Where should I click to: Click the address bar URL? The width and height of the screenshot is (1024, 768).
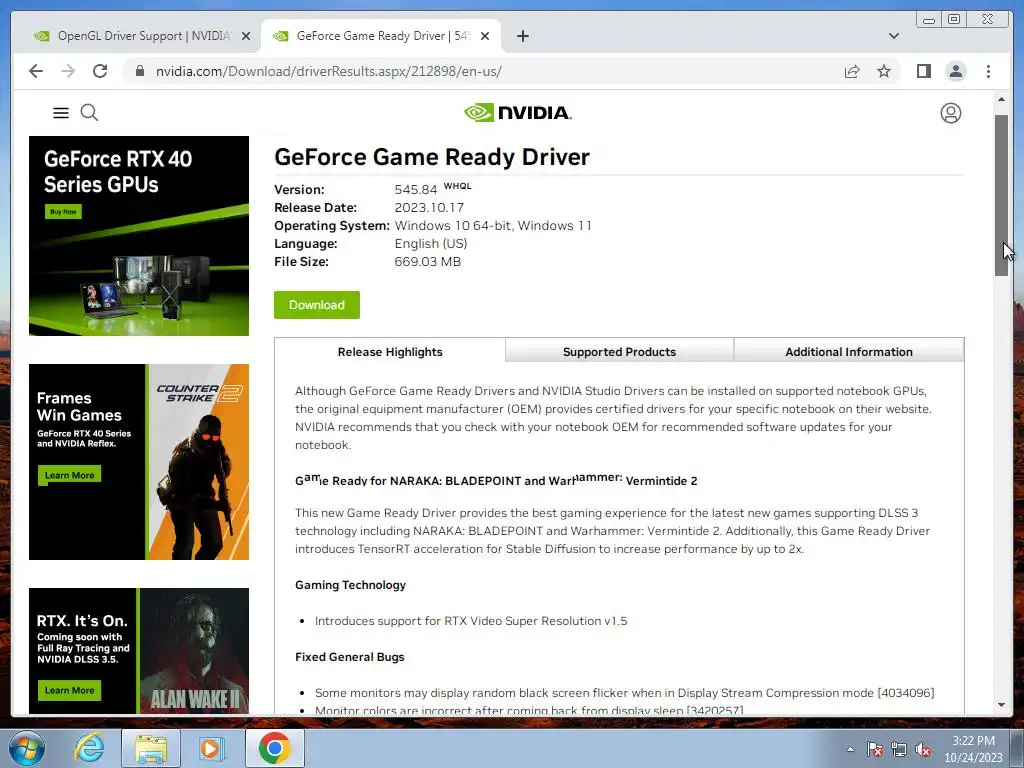(328, 71)
